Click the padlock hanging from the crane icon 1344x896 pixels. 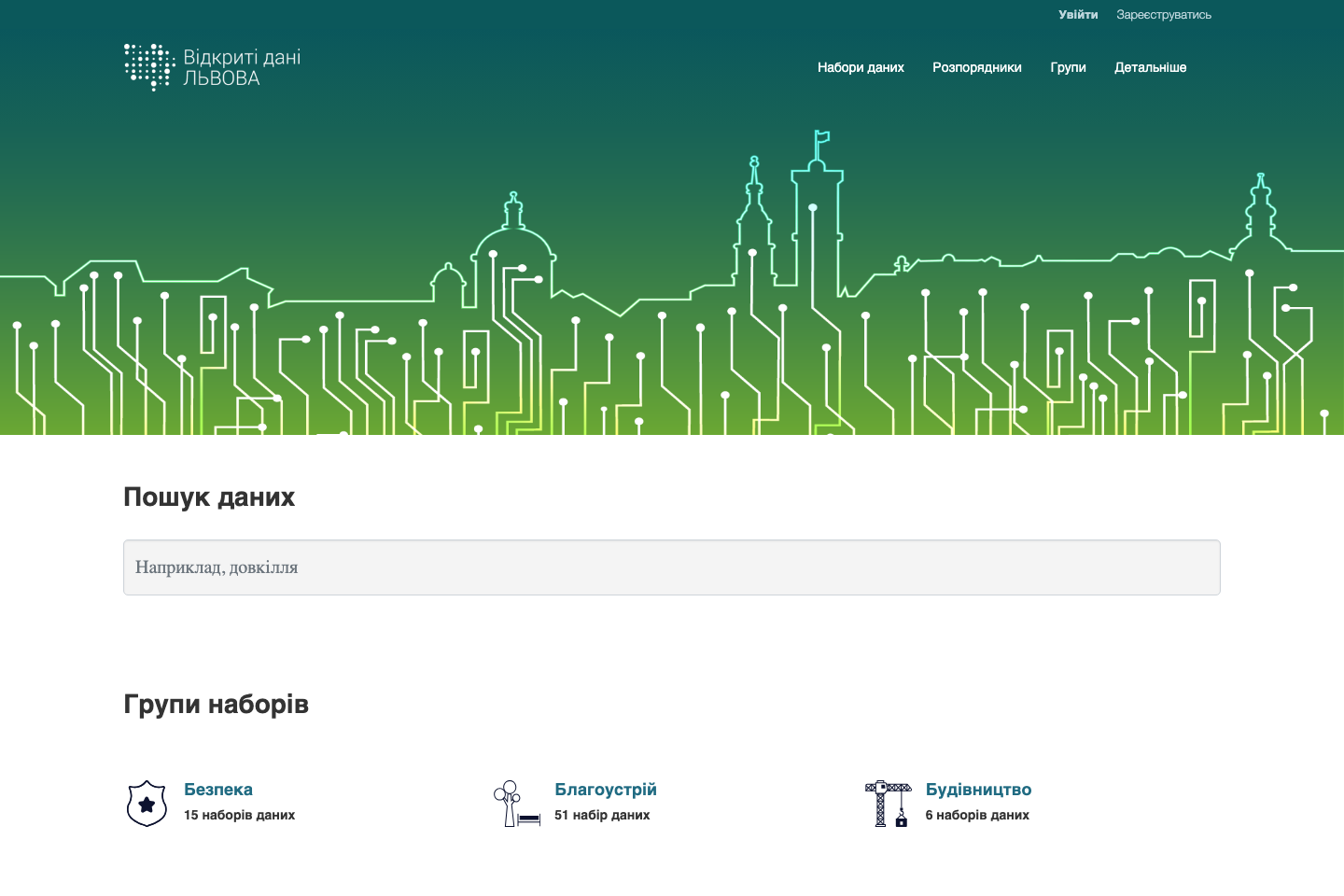[x=902, y=821]
